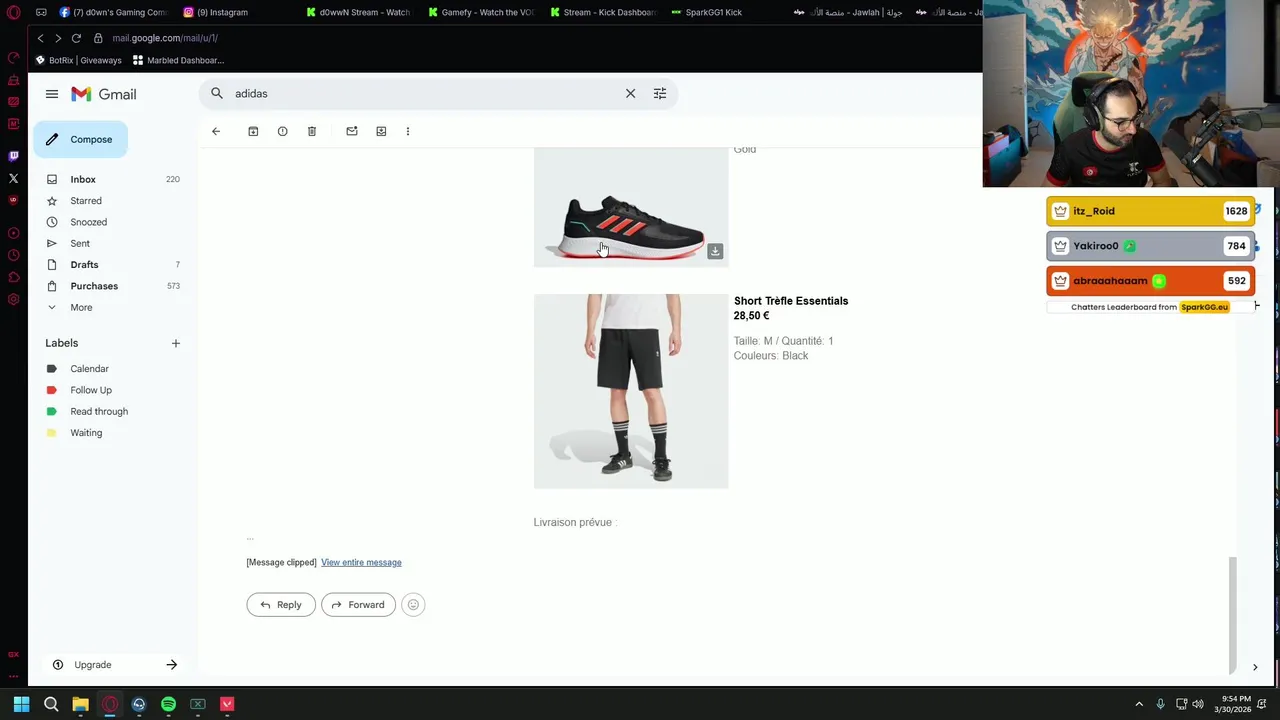Open Opera sidebar history clock
The height and width of the screenshot is (720, 1280).
point(13,233)
